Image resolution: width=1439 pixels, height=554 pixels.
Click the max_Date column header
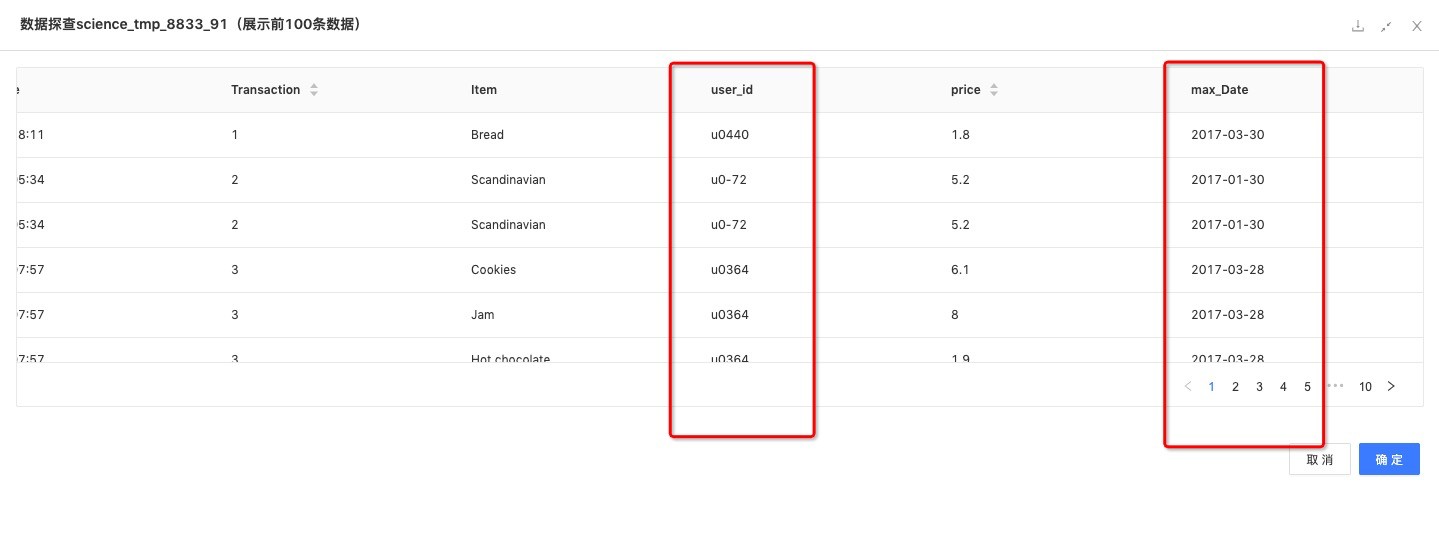coord(1220,90)
